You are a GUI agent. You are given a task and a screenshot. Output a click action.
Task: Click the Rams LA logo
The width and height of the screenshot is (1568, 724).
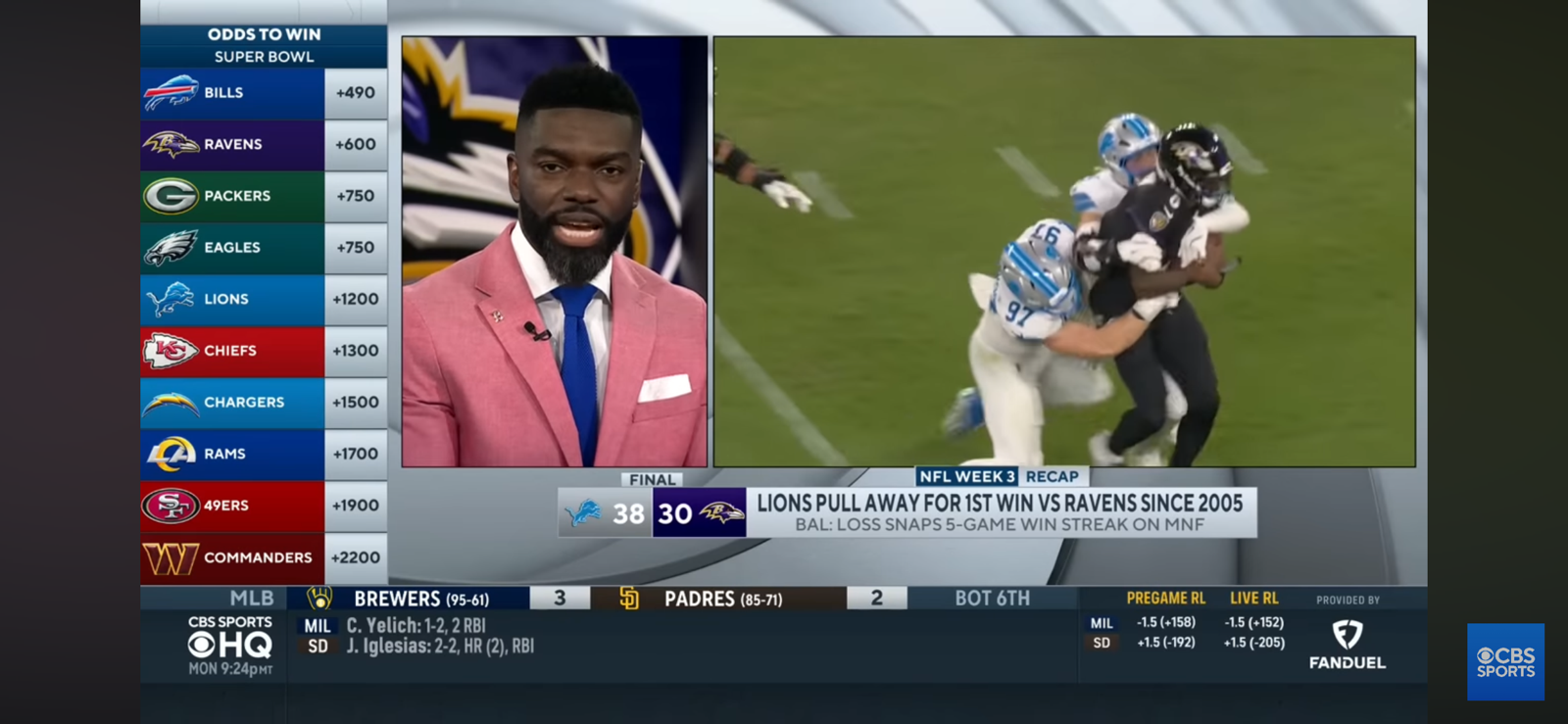pyautogui.click(x=171, y=454)
